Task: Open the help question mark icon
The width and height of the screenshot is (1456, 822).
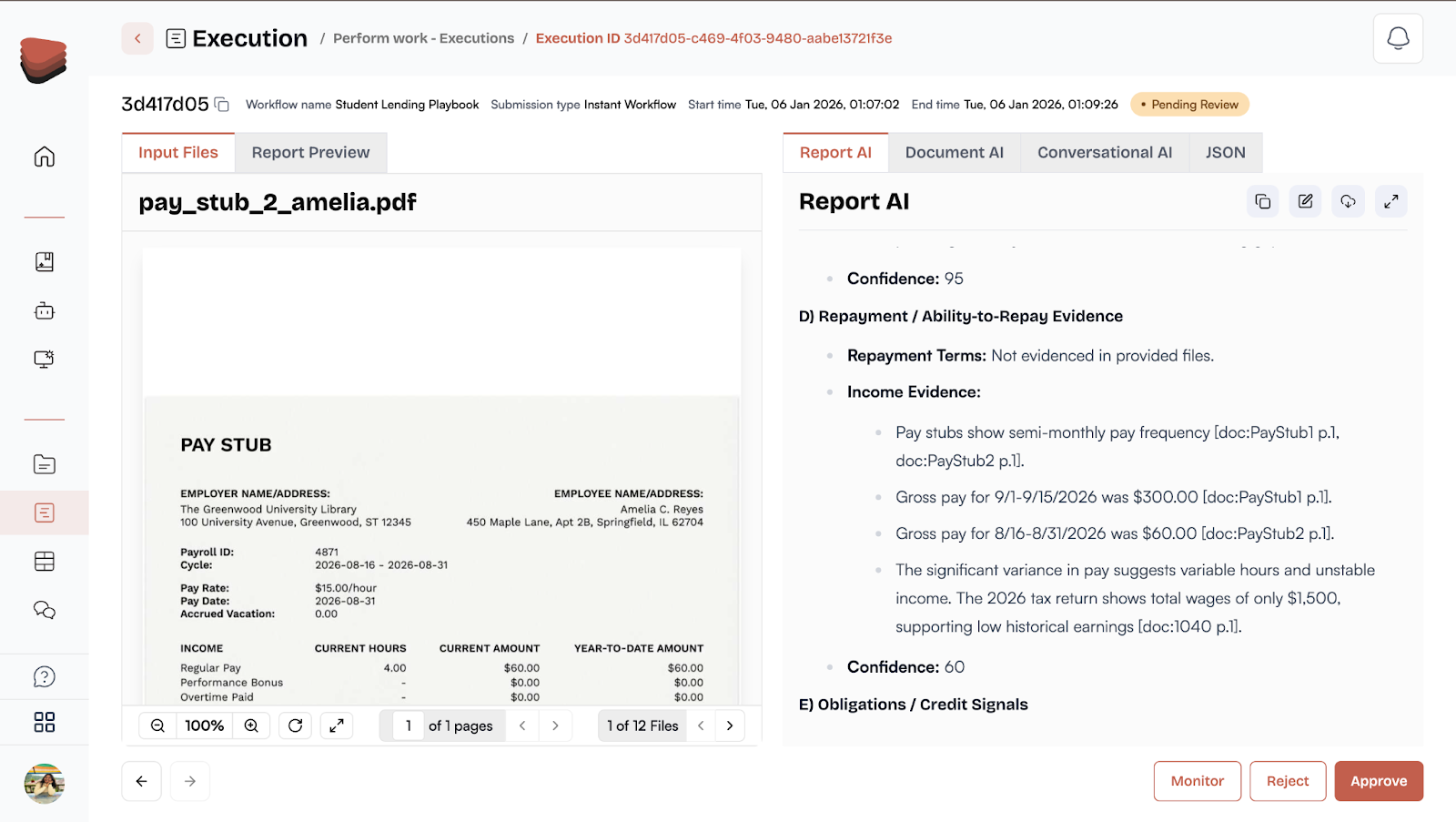Action: (x=44, y=677)
